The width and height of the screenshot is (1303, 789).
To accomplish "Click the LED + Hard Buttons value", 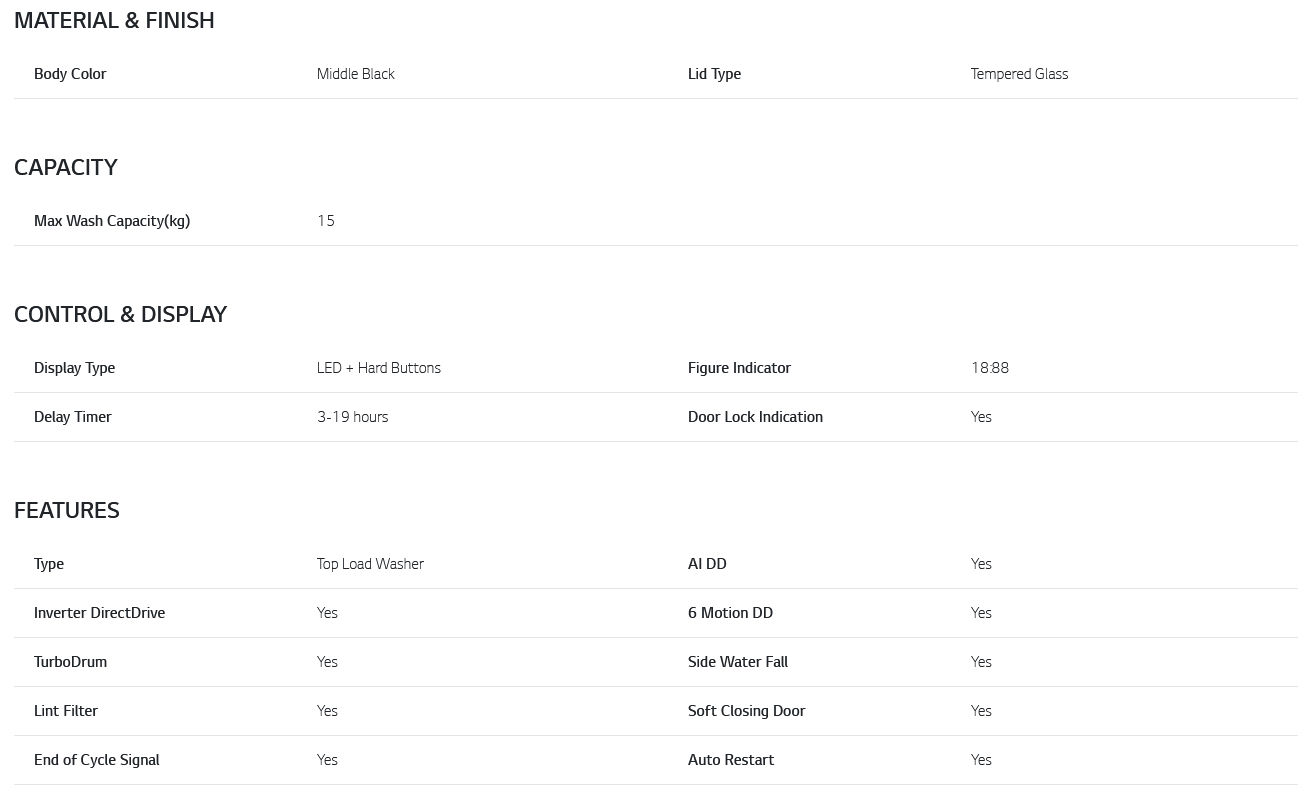I will click(x=378, y=368).
